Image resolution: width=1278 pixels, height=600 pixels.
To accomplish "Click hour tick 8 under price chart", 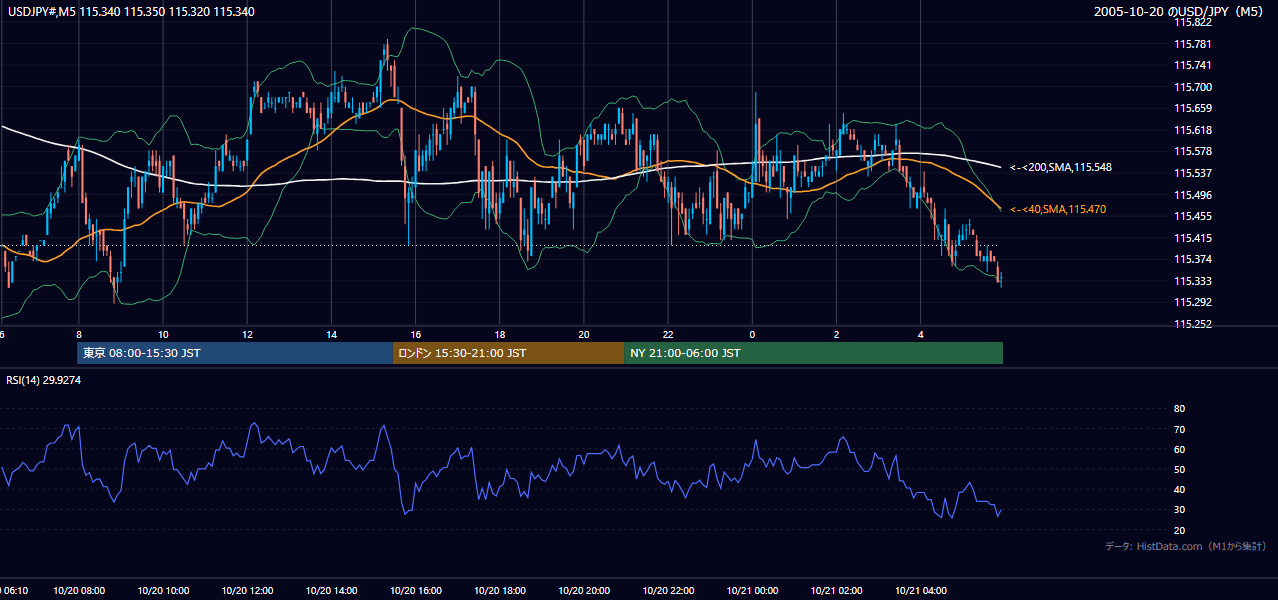I will pyautogui.click(x=79, y=335).
